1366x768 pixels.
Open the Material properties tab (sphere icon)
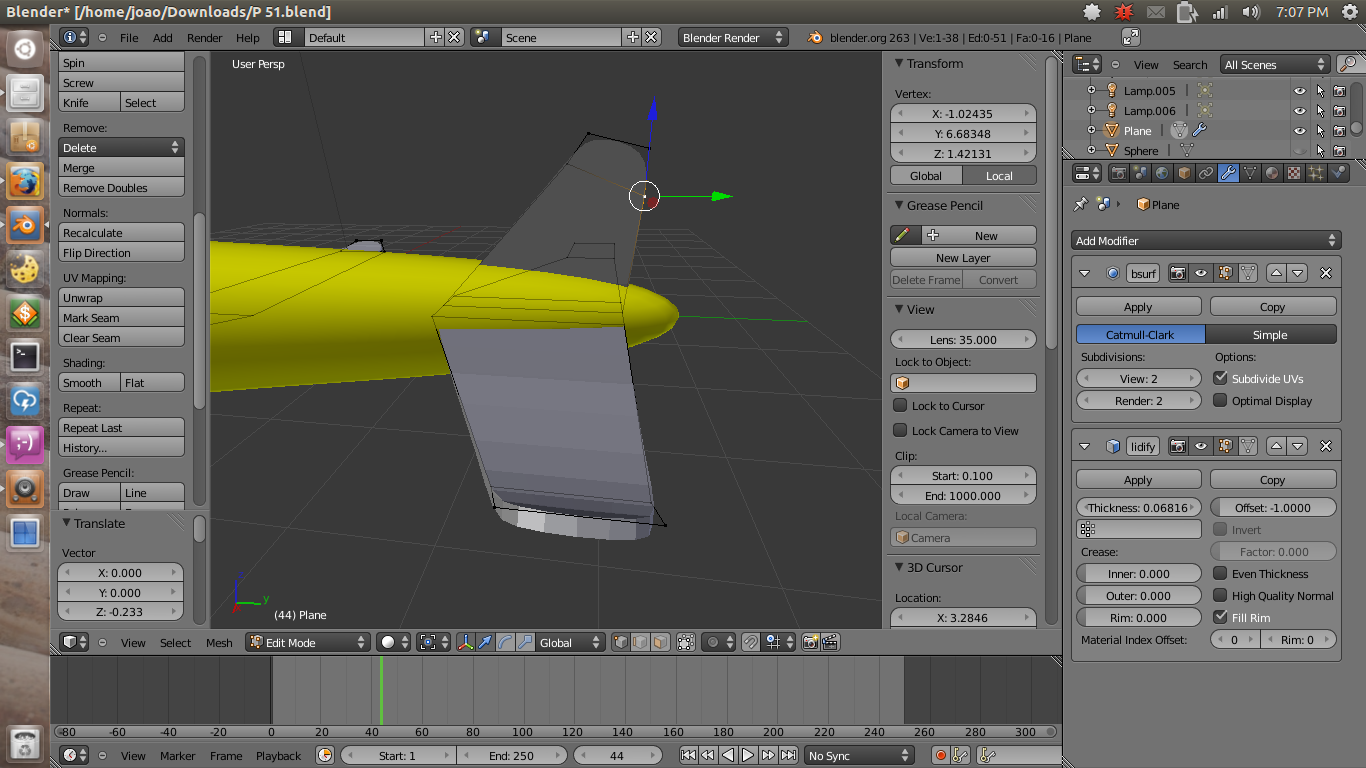(1272, 172)
